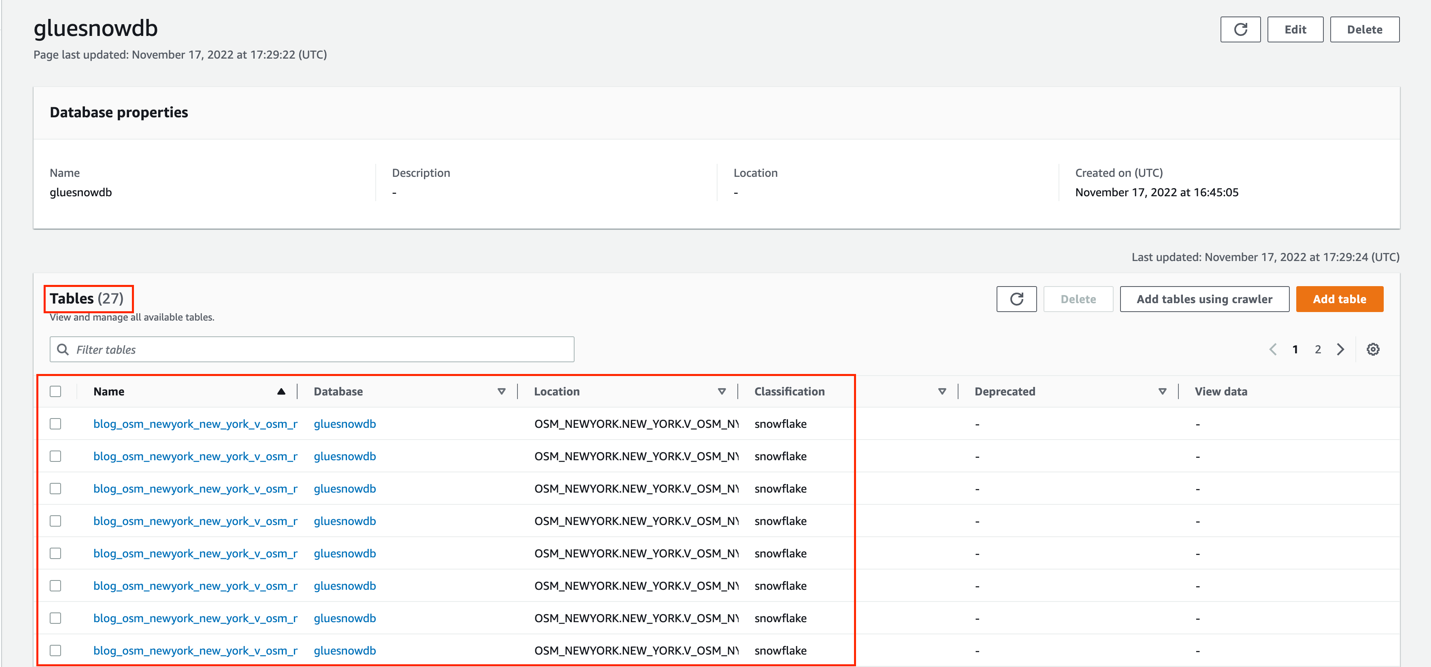Click the search magnifier in filter tables field
1431x667 pixels.
click(63, 349)
